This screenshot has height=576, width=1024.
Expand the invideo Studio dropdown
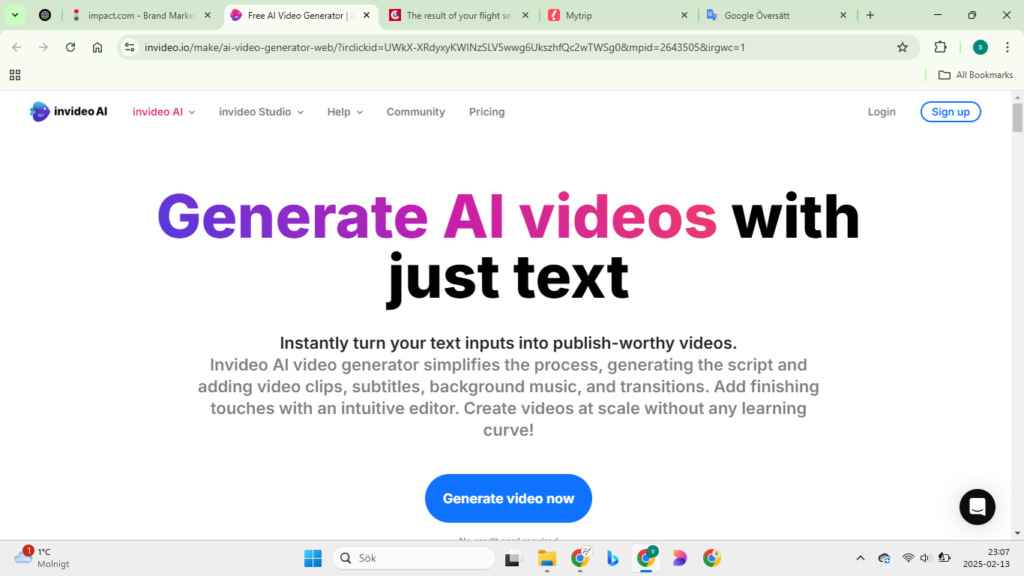point(261,112)
